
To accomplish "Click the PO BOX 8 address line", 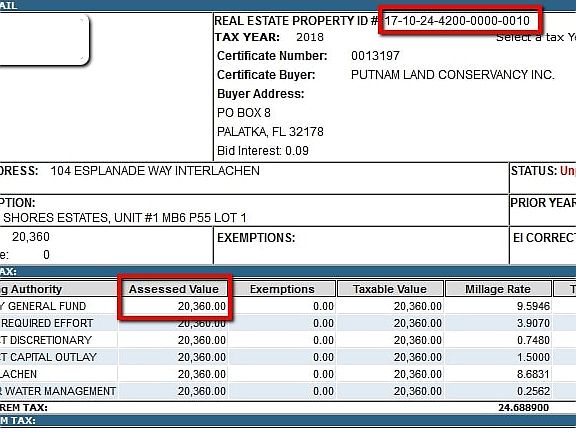I will (244, 113).
